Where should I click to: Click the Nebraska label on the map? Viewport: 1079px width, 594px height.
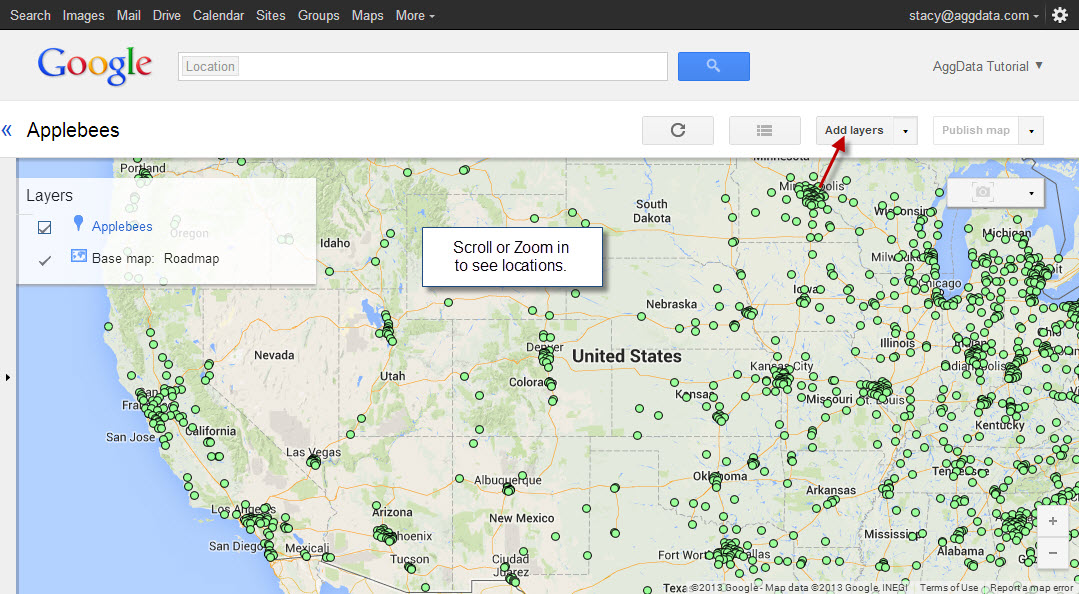pos(672,304)
